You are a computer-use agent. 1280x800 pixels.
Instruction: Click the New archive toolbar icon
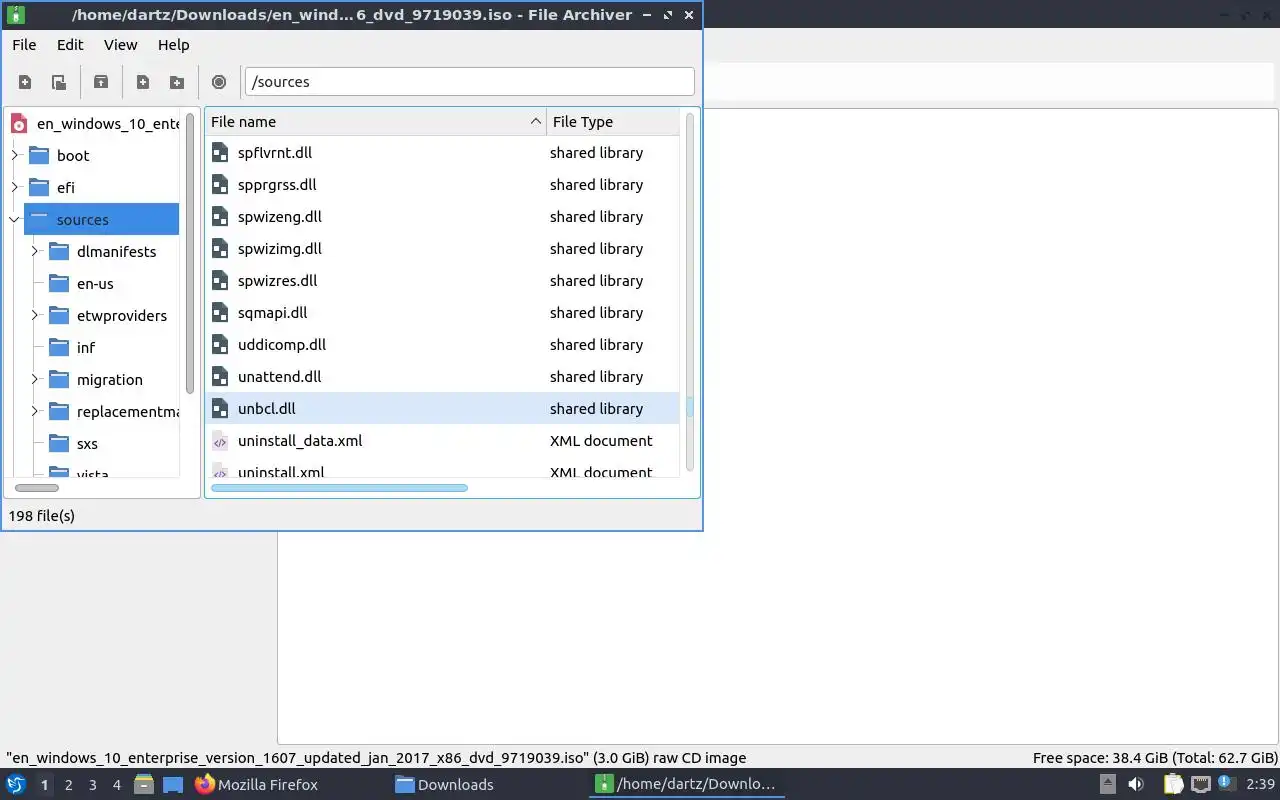pyautogui.click(x=25, y=82)
